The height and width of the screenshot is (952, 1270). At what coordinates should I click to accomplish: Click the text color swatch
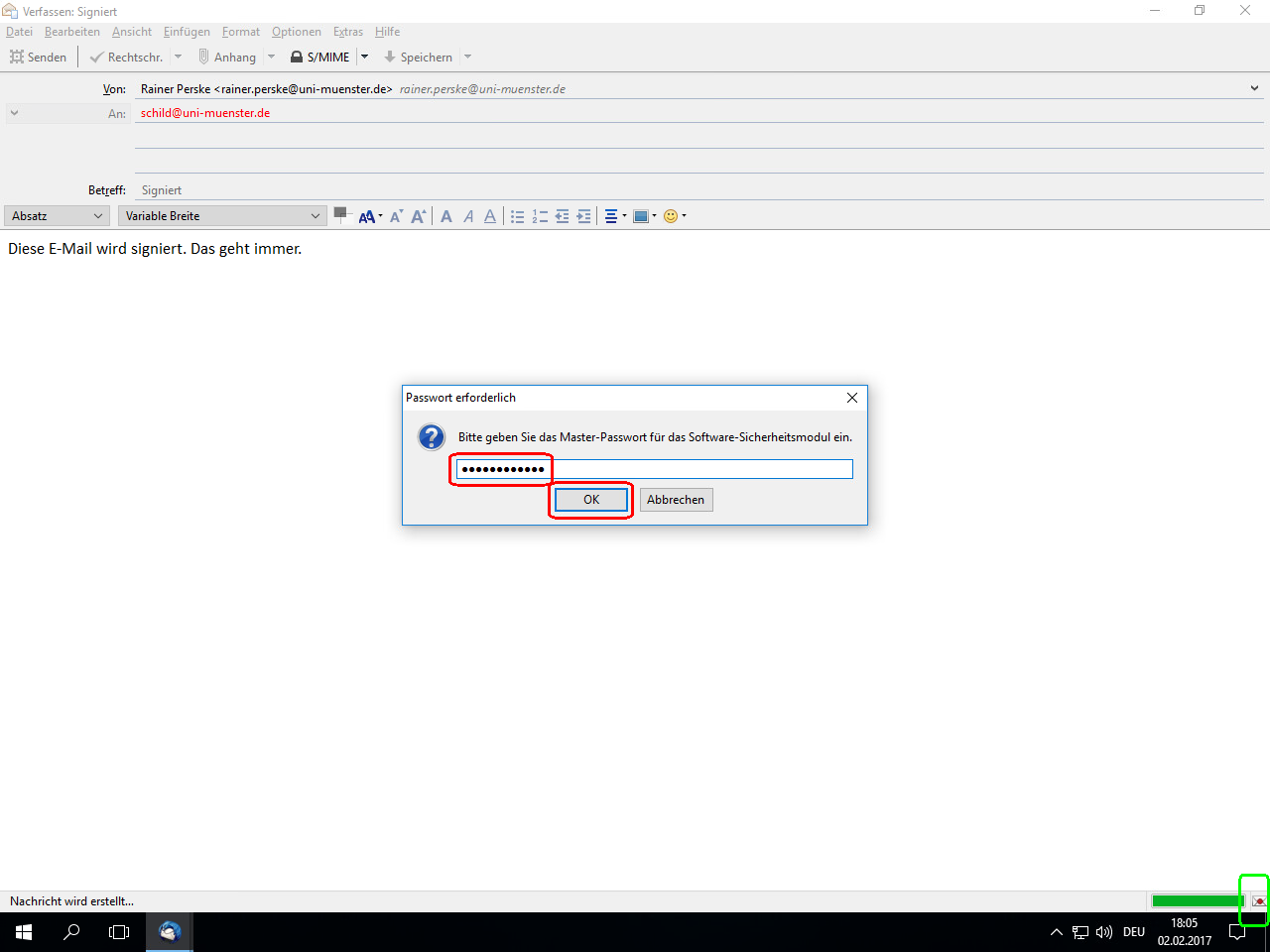point(341,214)
